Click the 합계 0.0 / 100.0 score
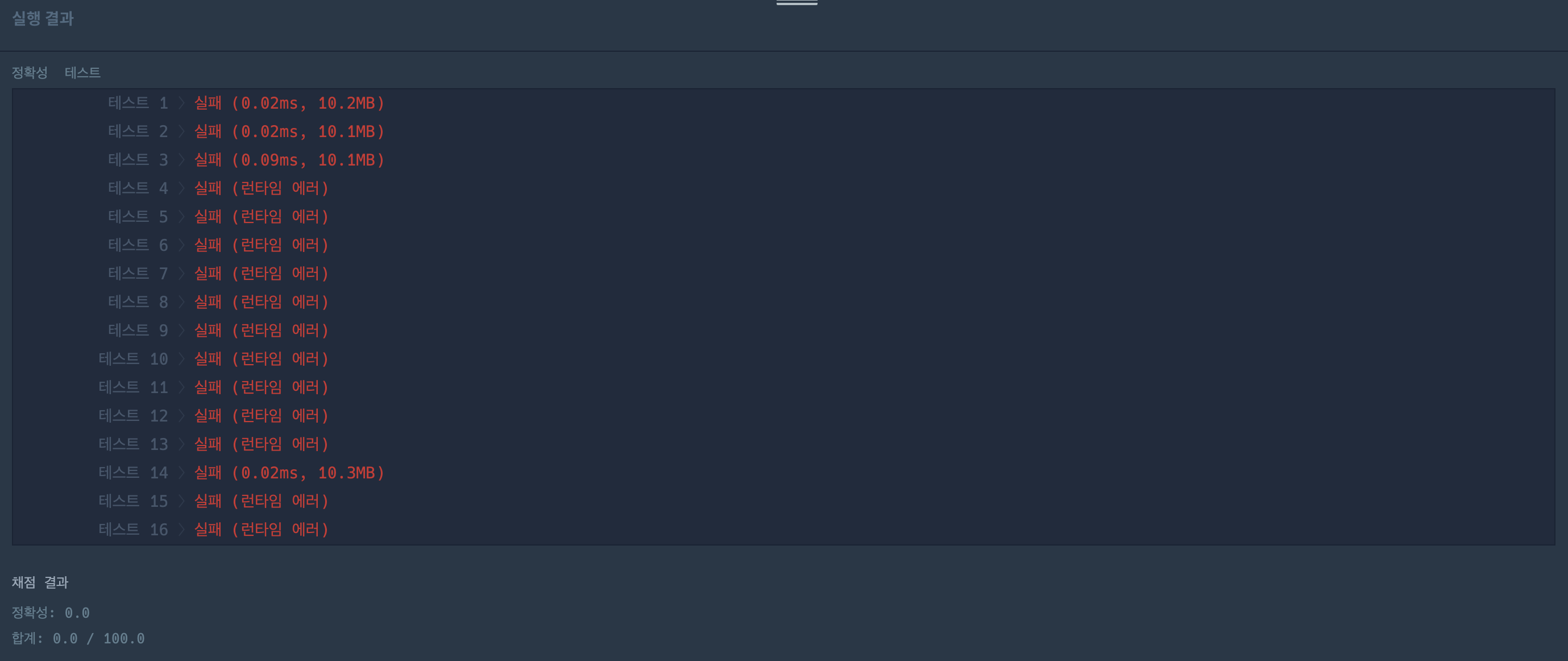 point(78,638)
